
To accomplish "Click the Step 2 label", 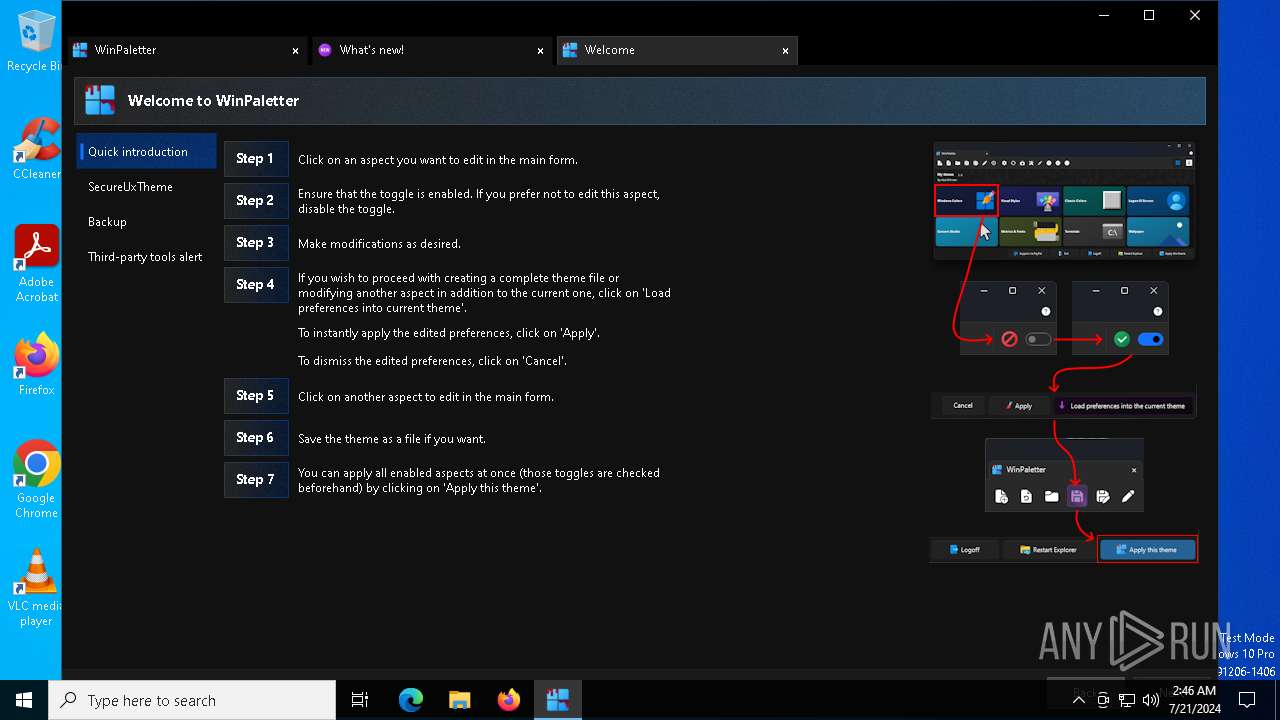I will 256,201.
